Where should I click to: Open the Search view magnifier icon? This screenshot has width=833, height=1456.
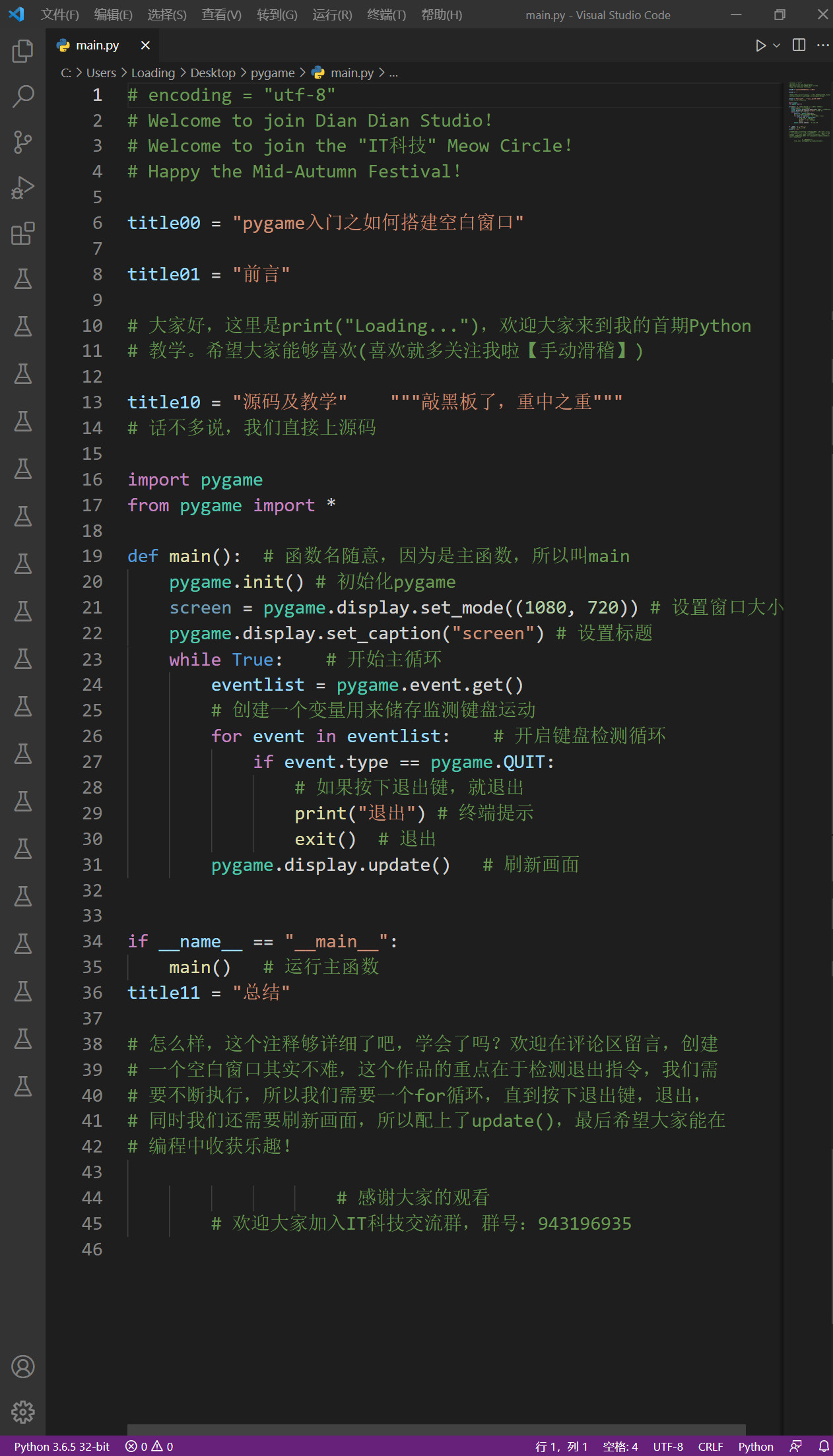(23, 97)
